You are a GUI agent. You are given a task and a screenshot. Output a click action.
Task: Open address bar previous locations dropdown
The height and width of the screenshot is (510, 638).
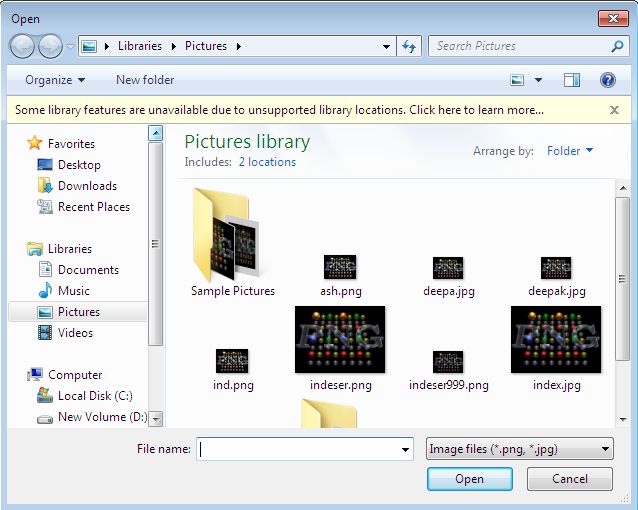387,46
